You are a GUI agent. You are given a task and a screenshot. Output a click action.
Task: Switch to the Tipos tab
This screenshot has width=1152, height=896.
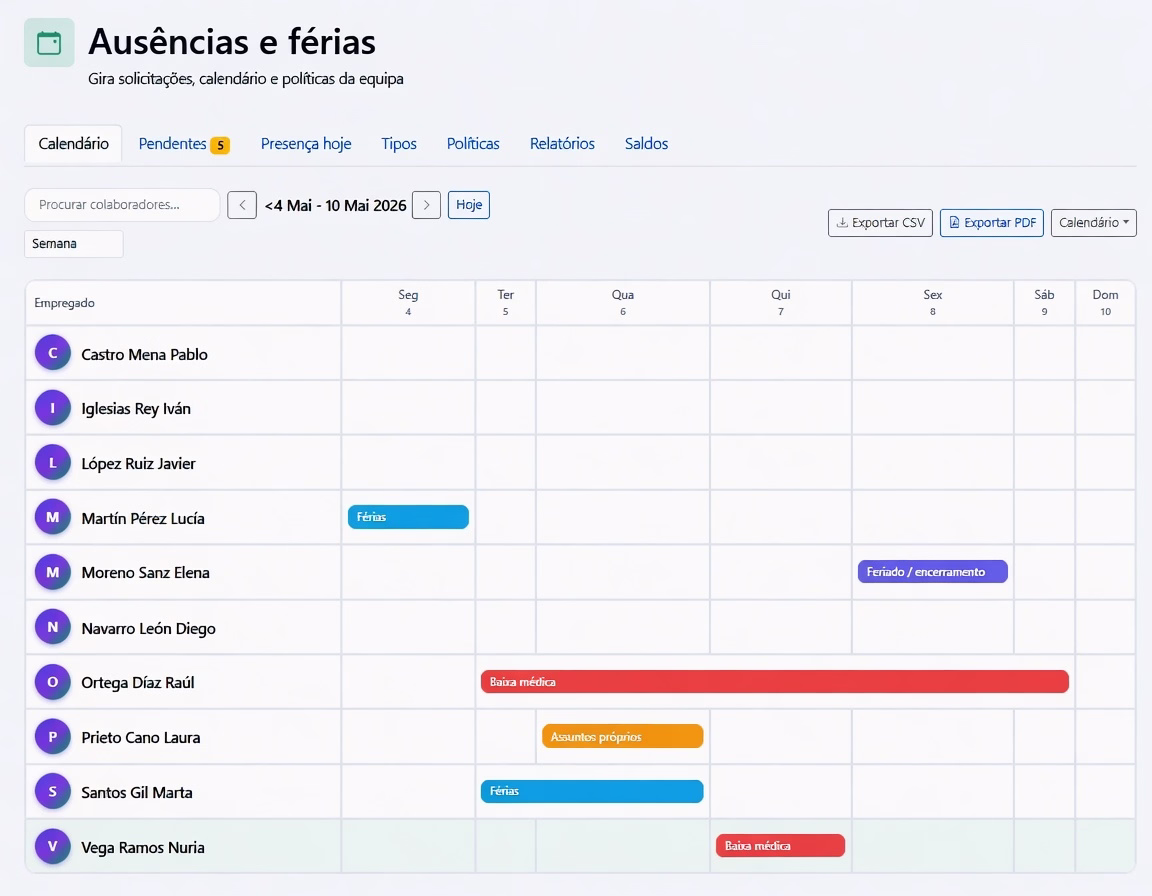pyautogui.click(x=399, y=143)
